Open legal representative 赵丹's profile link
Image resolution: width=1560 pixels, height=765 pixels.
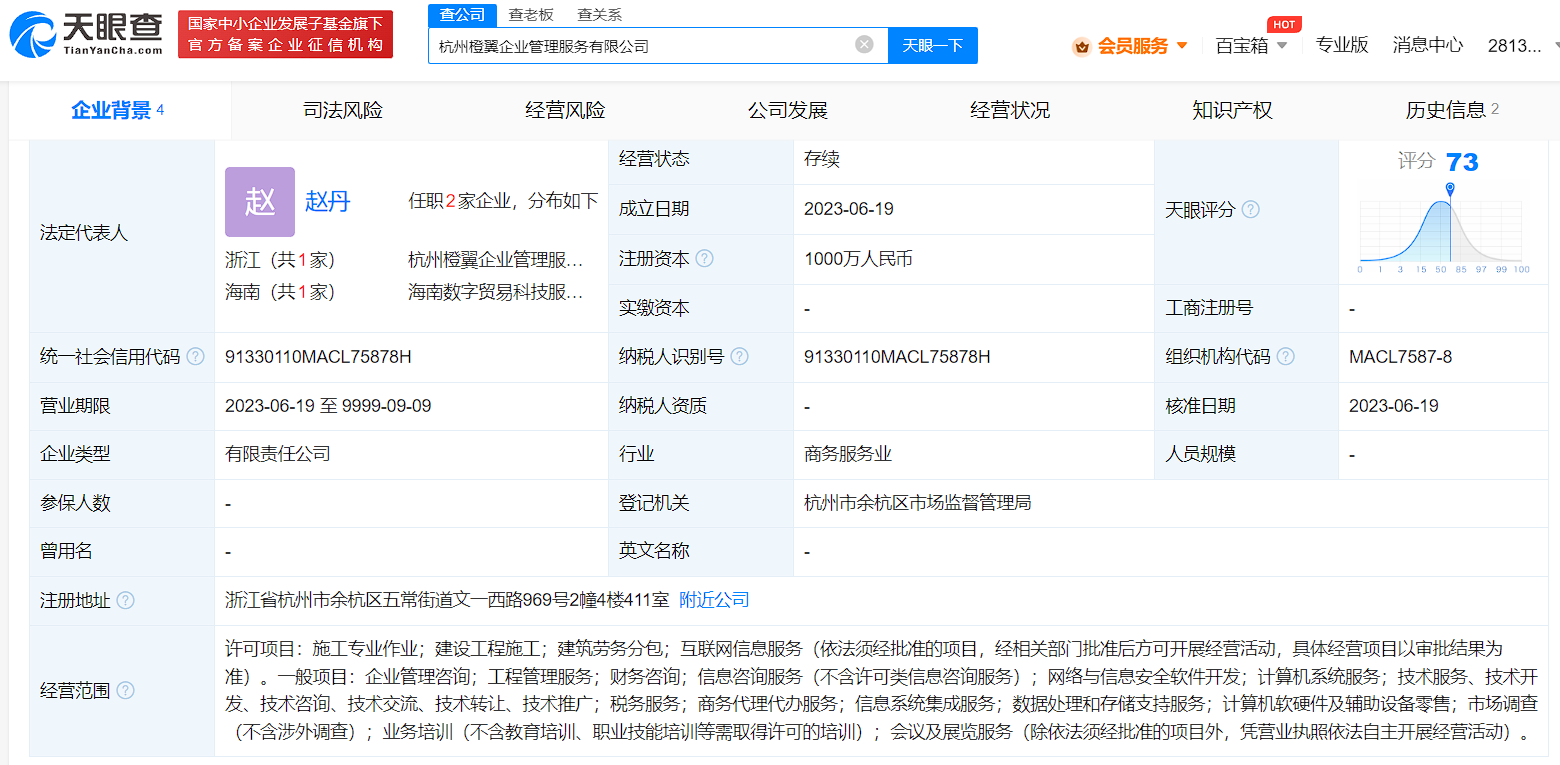pyautogui.click(x=328, y=201)
